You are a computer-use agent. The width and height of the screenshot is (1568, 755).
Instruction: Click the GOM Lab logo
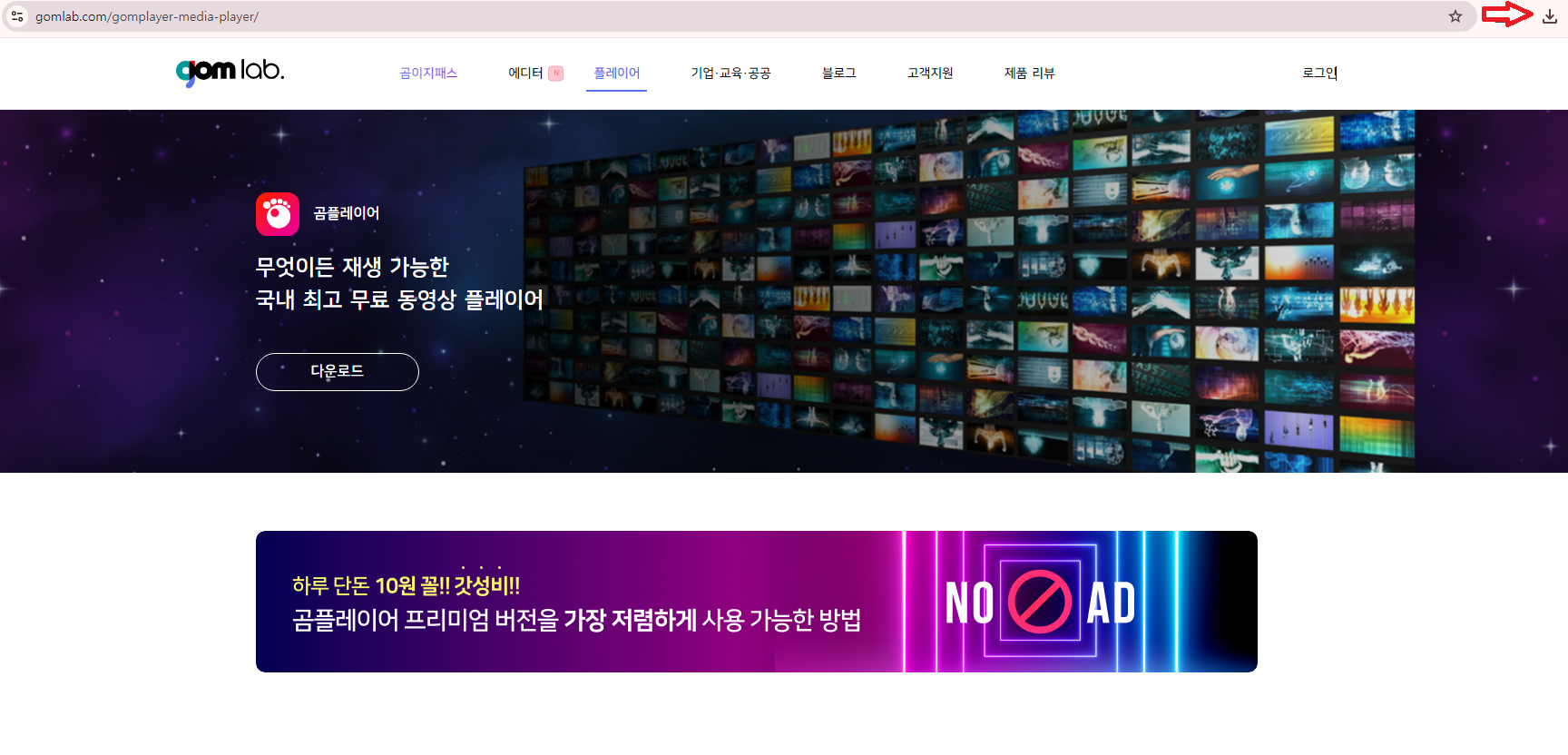(230, 72)
